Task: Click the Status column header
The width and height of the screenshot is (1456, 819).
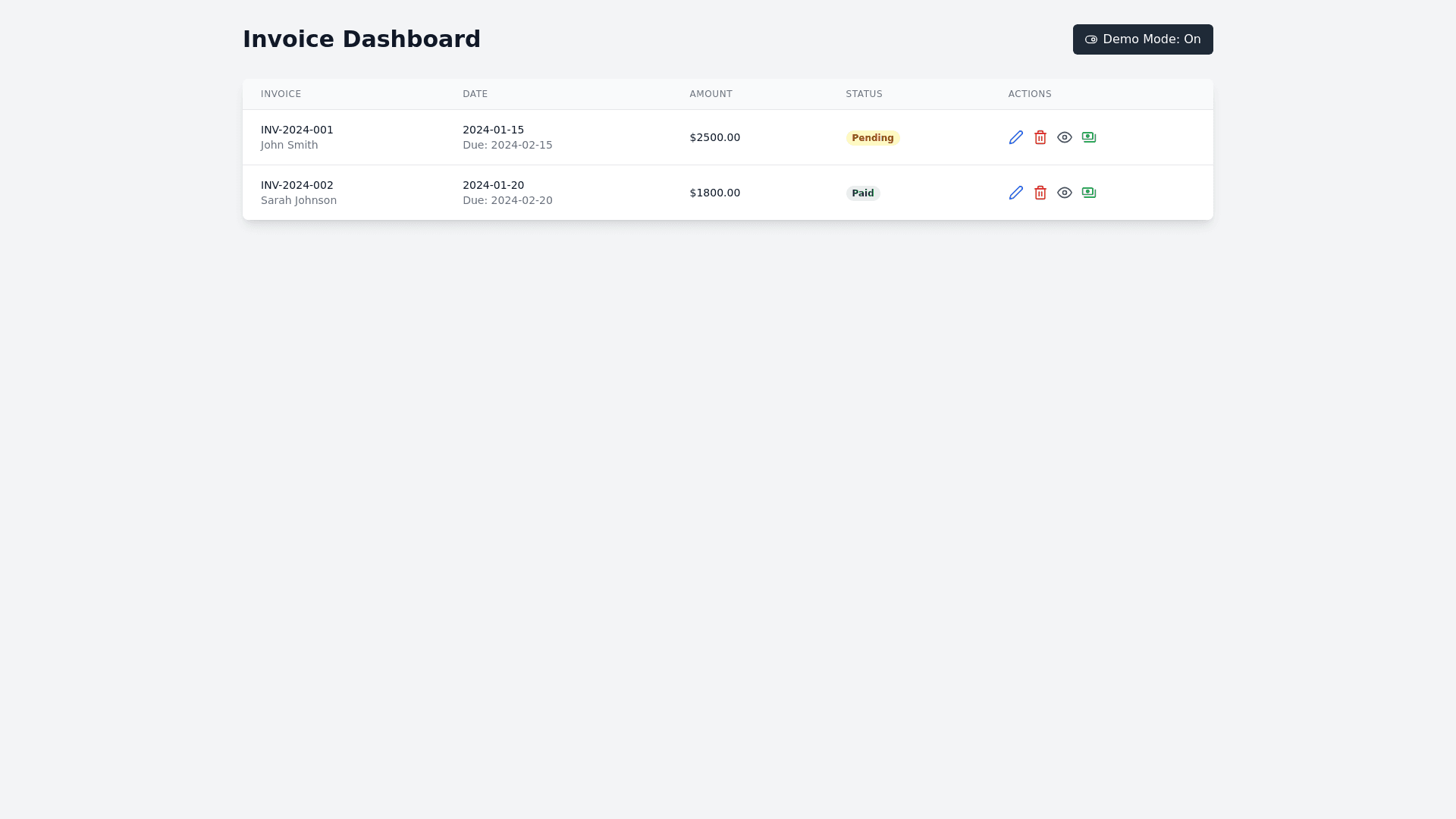Action: [x=864, y=94]
